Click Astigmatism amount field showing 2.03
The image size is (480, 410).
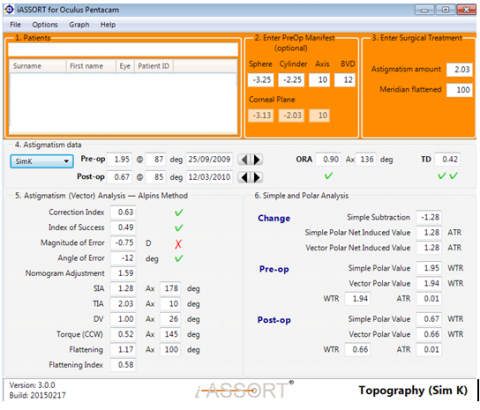point(460,70)
